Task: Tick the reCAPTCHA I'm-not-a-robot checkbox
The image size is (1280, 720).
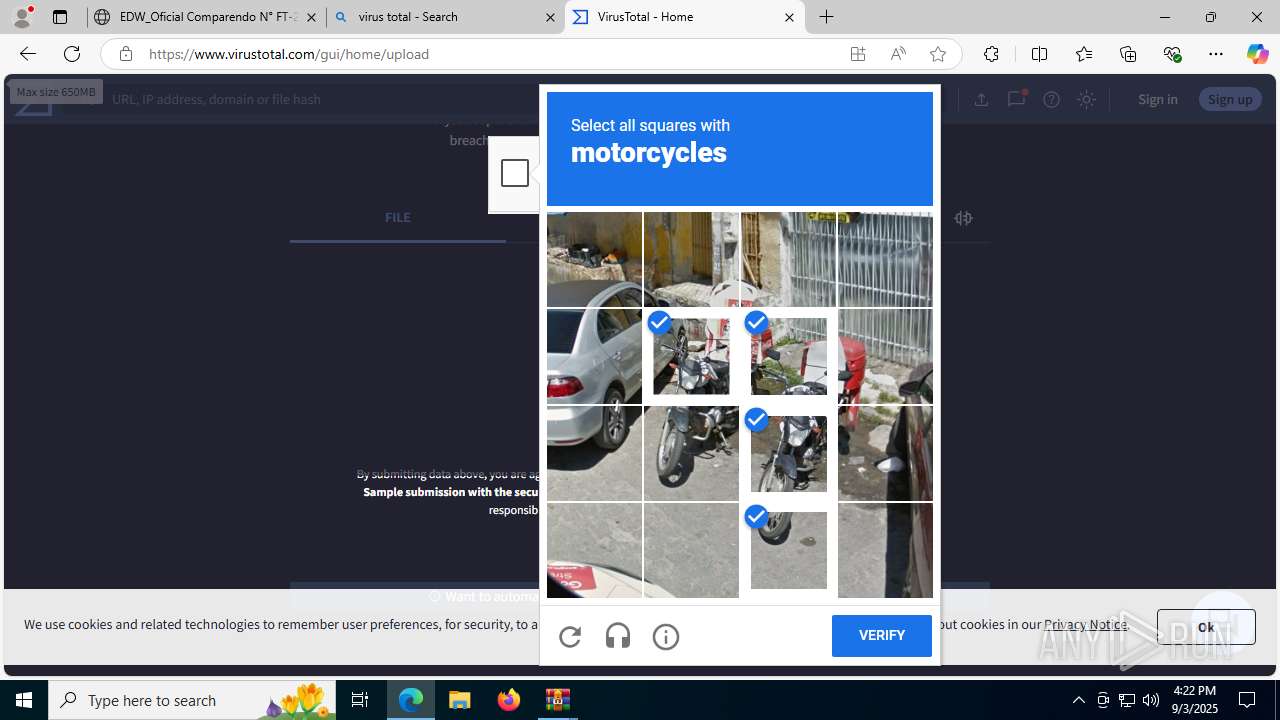Action: tap(515, 173)
